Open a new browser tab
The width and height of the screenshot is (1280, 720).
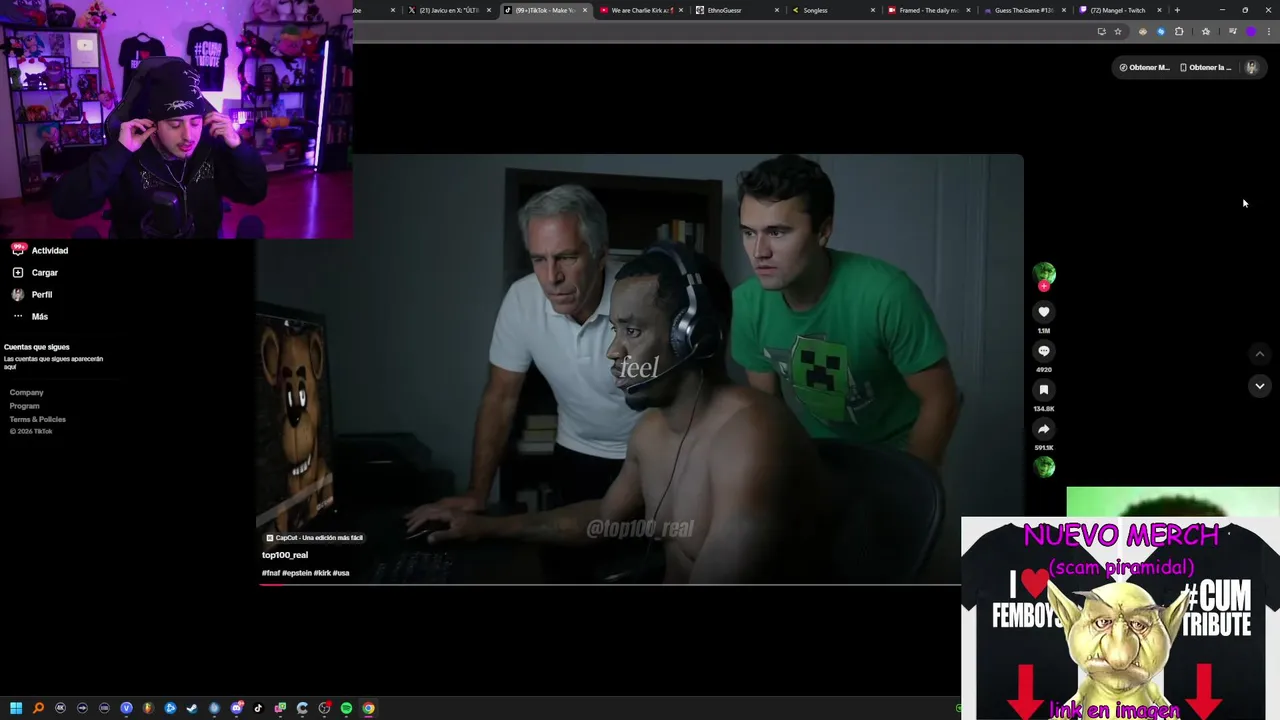[x=1177, y=10]
